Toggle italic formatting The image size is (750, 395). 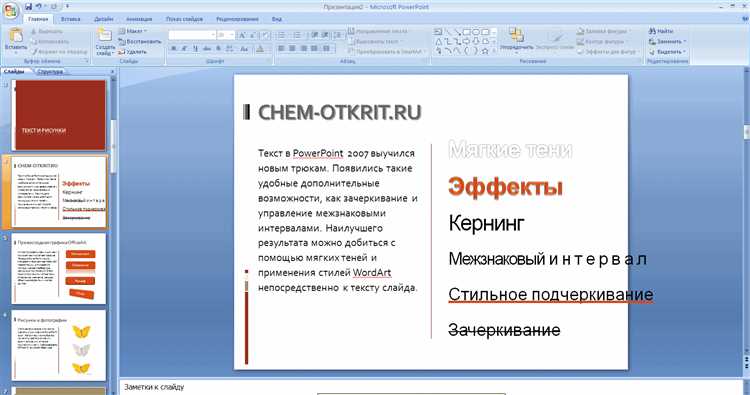[x=185, y=49]
